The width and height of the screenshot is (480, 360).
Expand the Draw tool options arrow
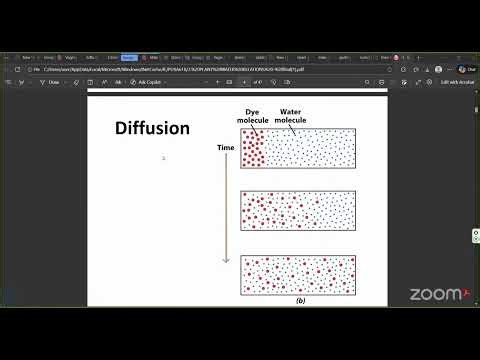pos(65,82)
